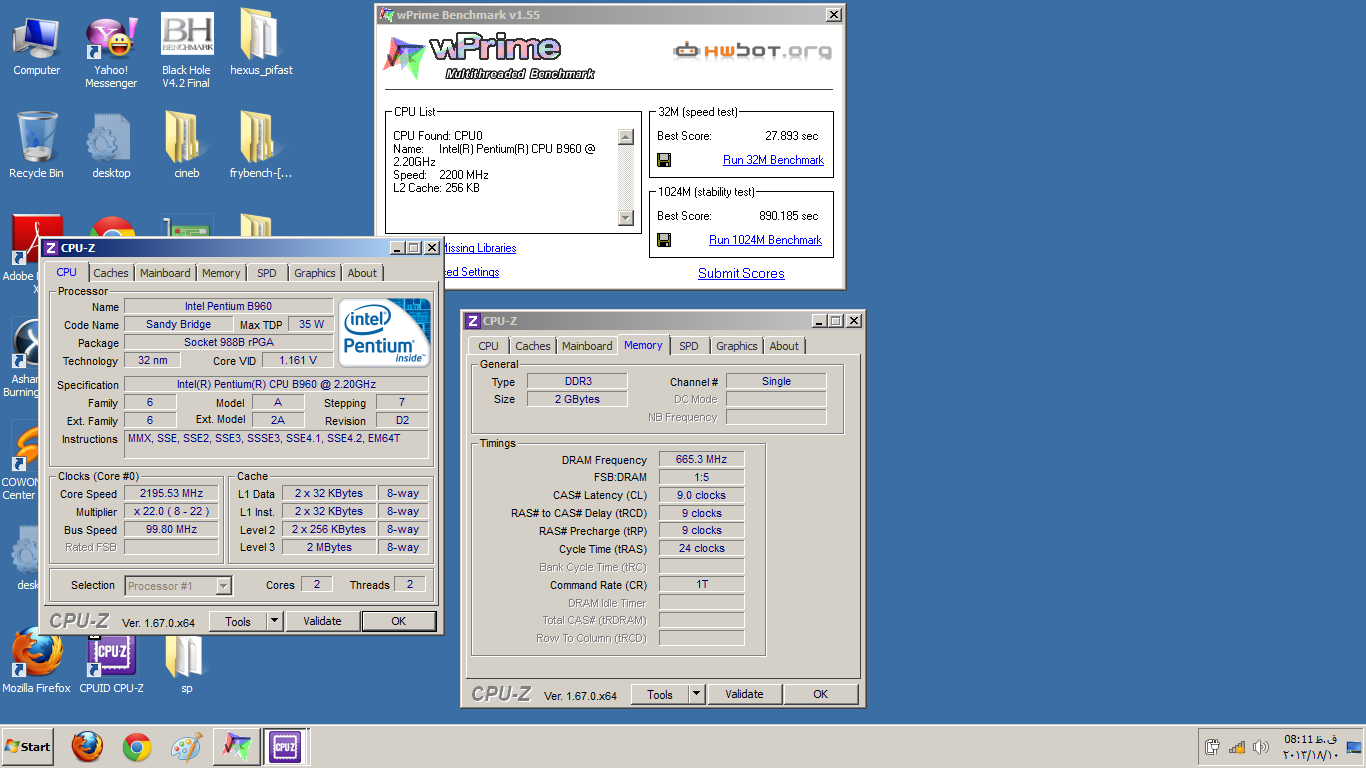
Task: Open Caches tab in right CPU-Z window
Action: pos(533,346)
